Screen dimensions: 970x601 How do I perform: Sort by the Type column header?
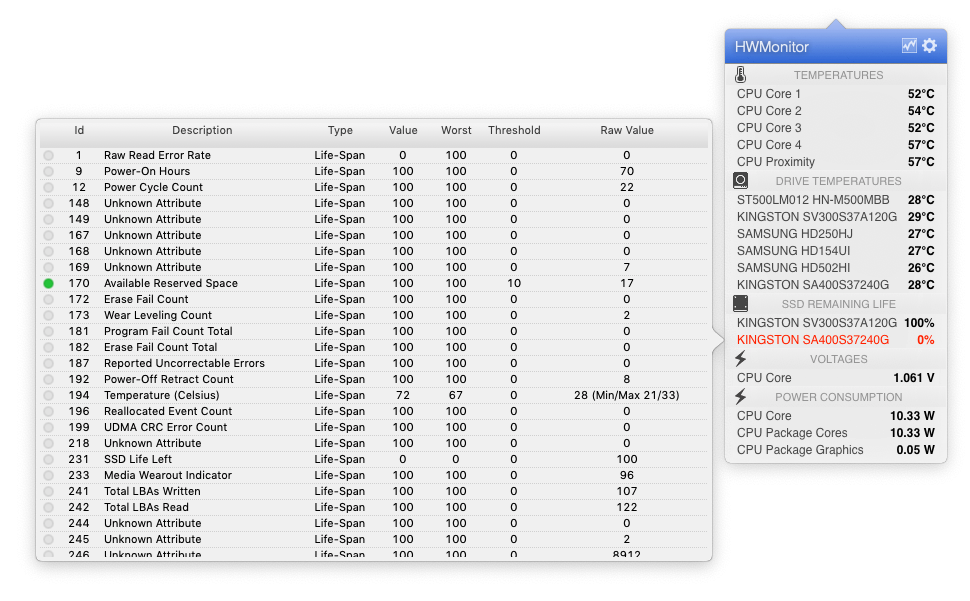340,130
